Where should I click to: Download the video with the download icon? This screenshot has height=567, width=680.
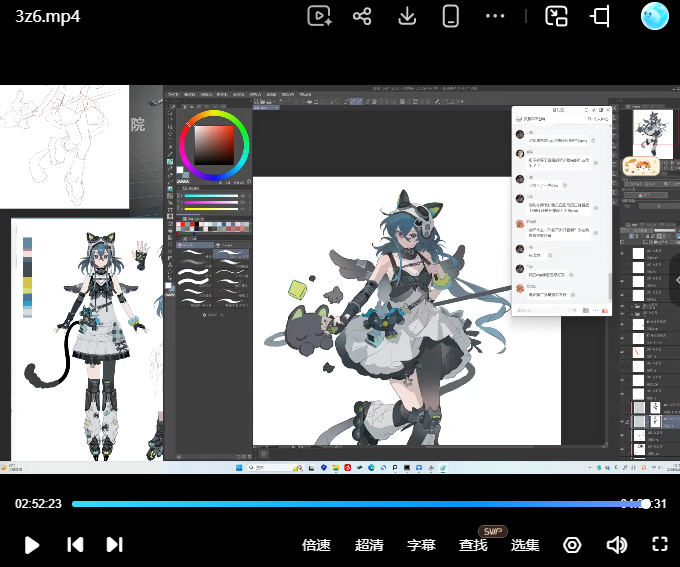point(407,16)
